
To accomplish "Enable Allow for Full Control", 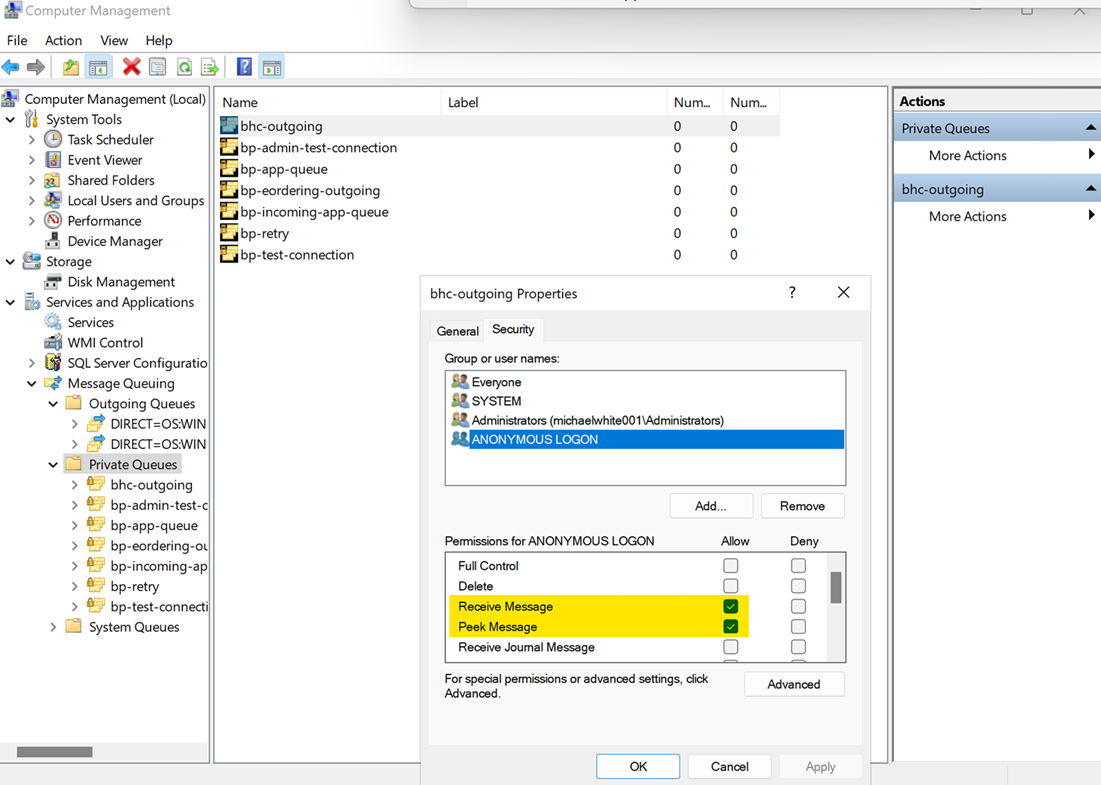I will point(731,566).
